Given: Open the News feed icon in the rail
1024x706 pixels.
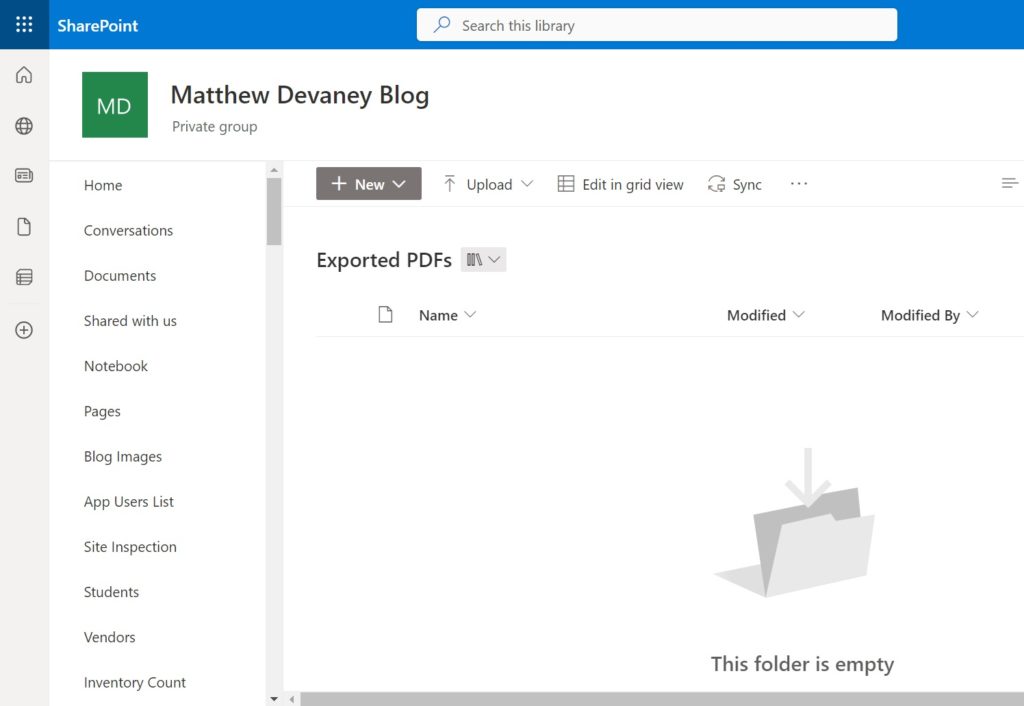Looking at the screenshot, I should [x=23, y=175].
